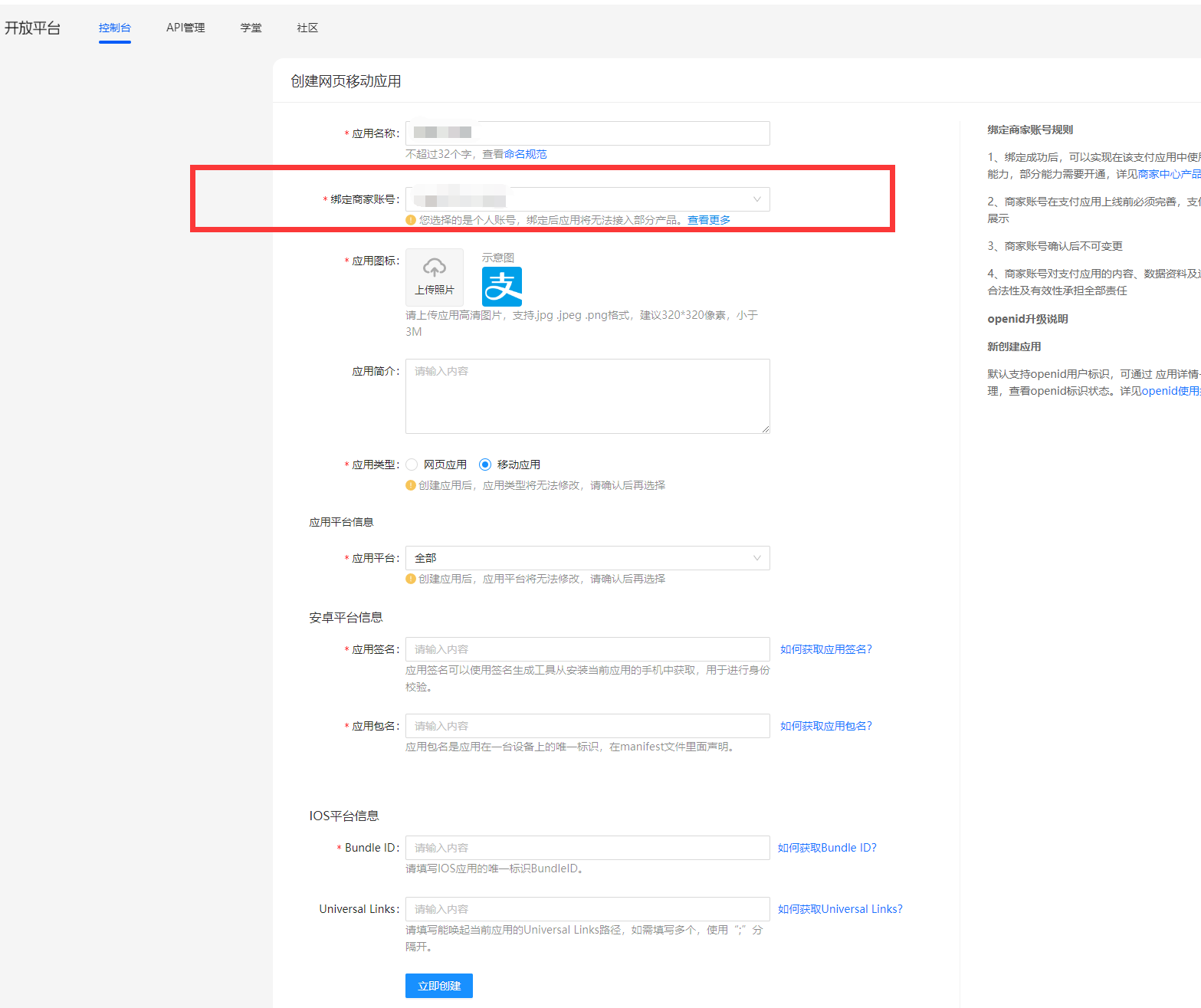Click the 应用签名 field label
The height and width of the screenshot is (1008, 1201).
tap(375, 649)
